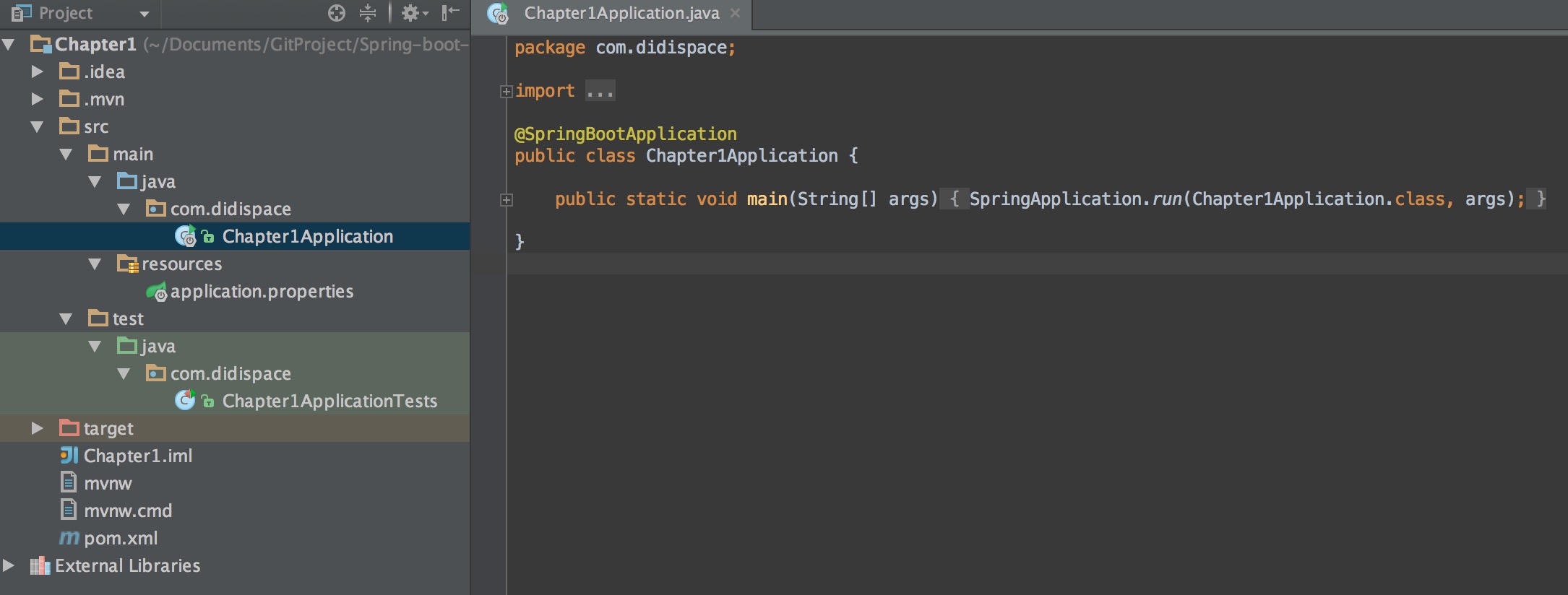Viewport: 1568px width, 595px height.
Task: Close the Chapter1Application.java editor tab
Action: coord(735,14)
